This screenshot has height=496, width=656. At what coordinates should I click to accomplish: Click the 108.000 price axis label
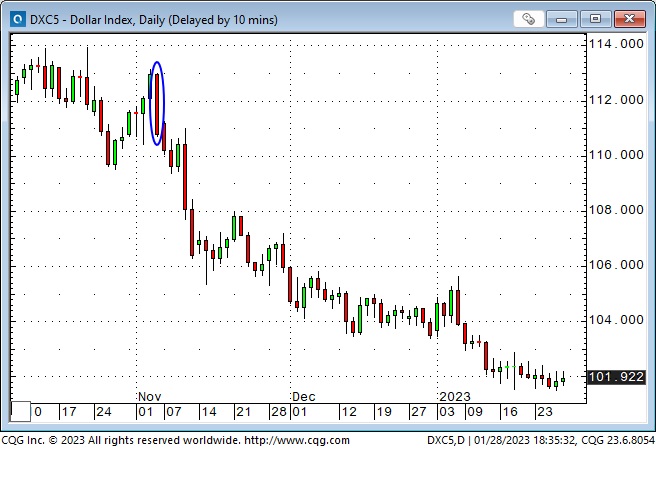point(616,210)
